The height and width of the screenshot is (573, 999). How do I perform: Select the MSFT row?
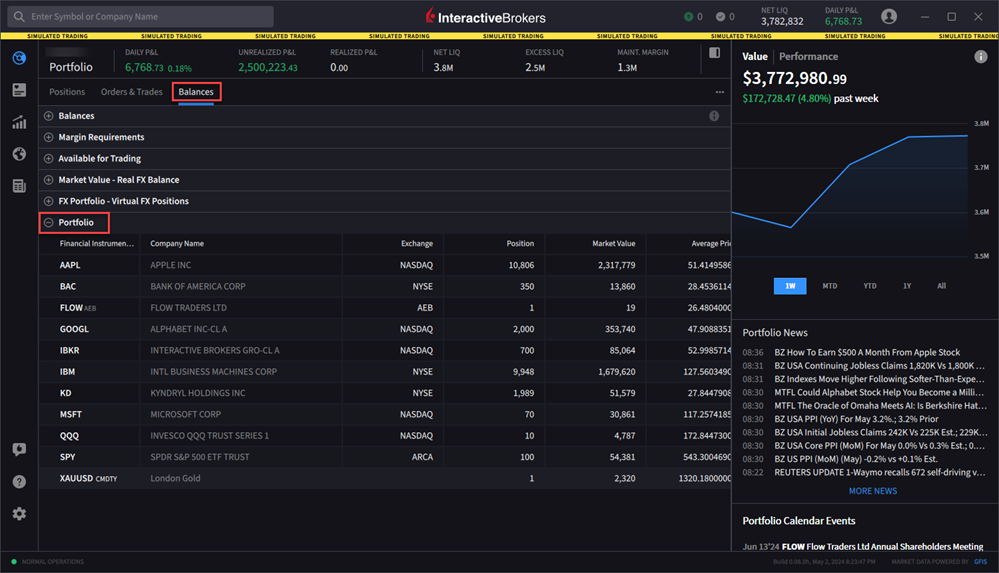(x=385, y=414)
